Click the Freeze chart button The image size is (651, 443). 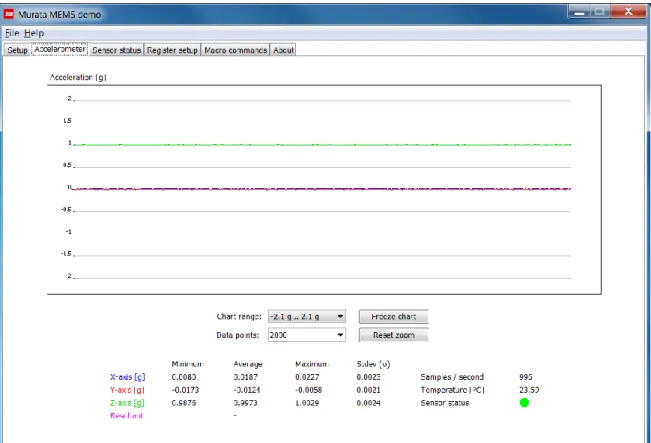[x=393, y=317]
